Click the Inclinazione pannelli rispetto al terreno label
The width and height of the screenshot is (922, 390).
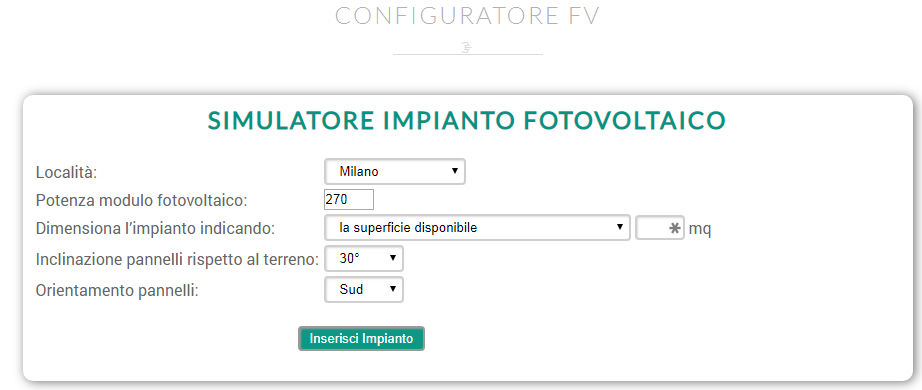coord(177,259)
